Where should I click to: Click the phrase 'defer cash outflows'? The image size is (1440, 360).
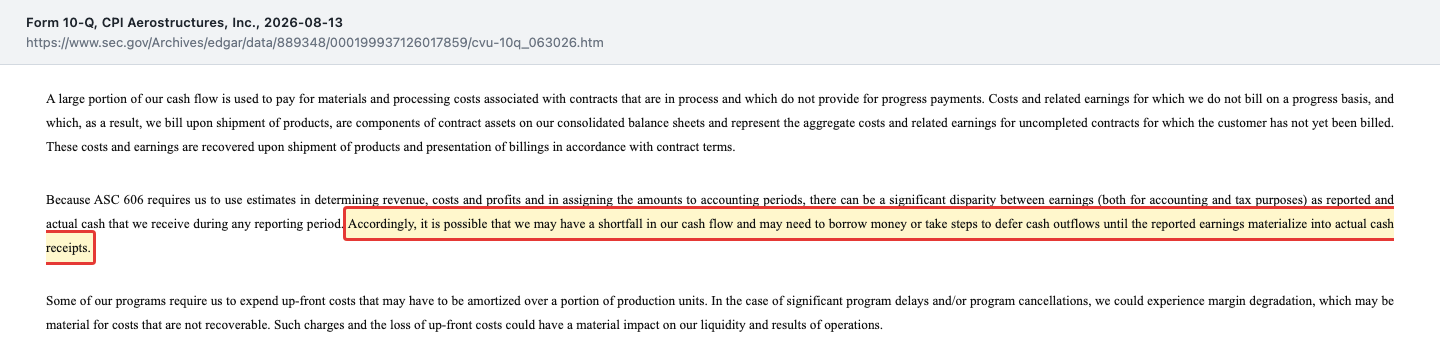(1073, 223)
